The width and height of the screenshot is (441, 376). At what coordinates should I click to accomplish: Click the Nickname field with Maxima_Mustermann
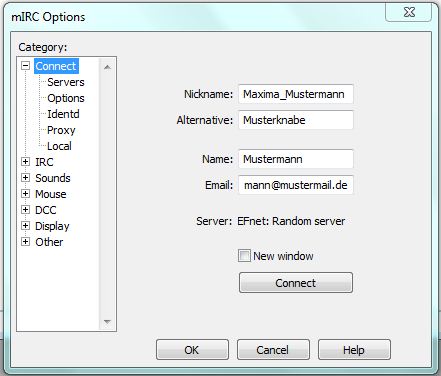tap(296, 94)
